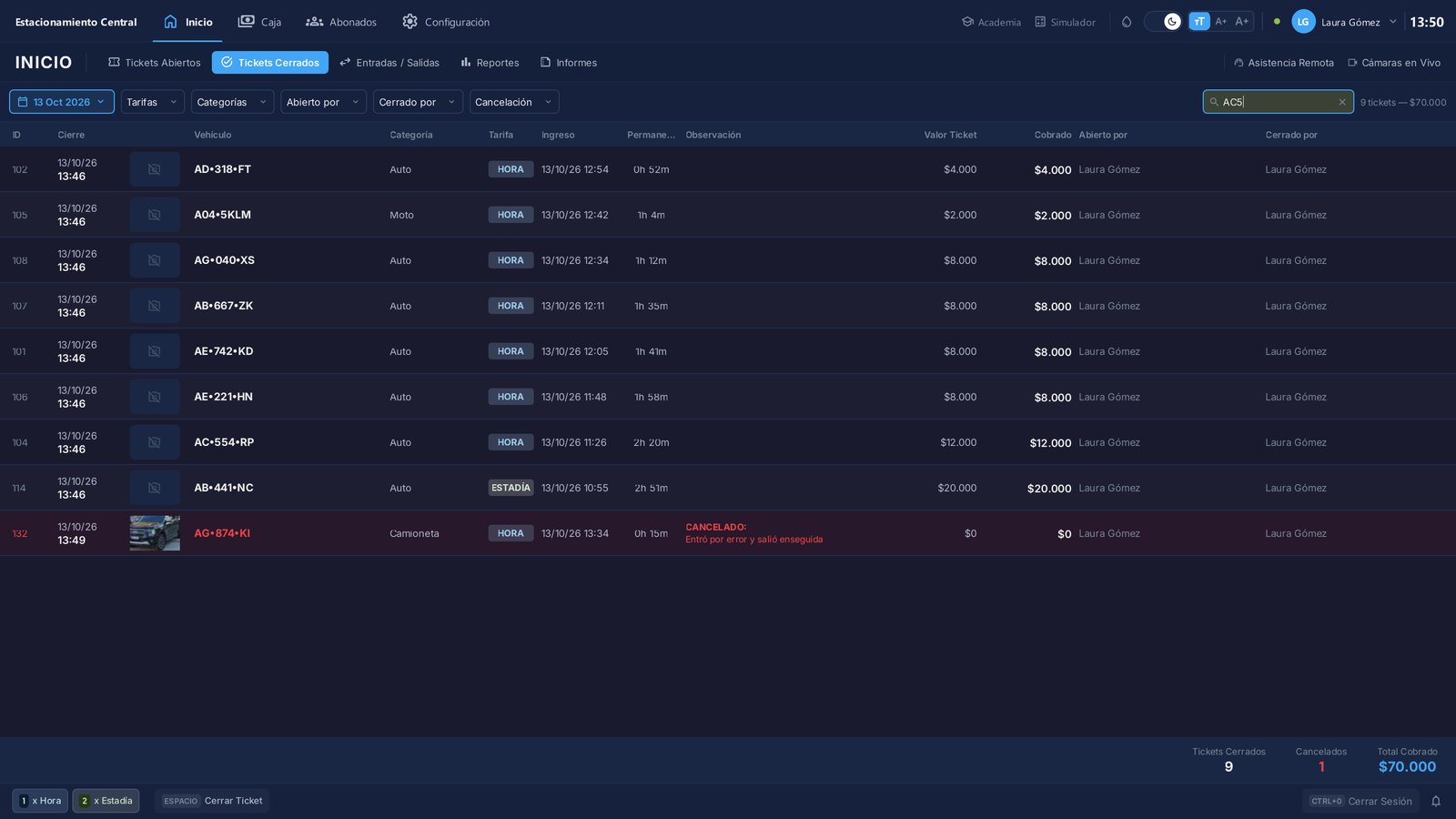Image resolution: width=1456 pixels, height=819 pixels.
Task: Click the Tickets Cerrados check icon
Action: point(227,63)
